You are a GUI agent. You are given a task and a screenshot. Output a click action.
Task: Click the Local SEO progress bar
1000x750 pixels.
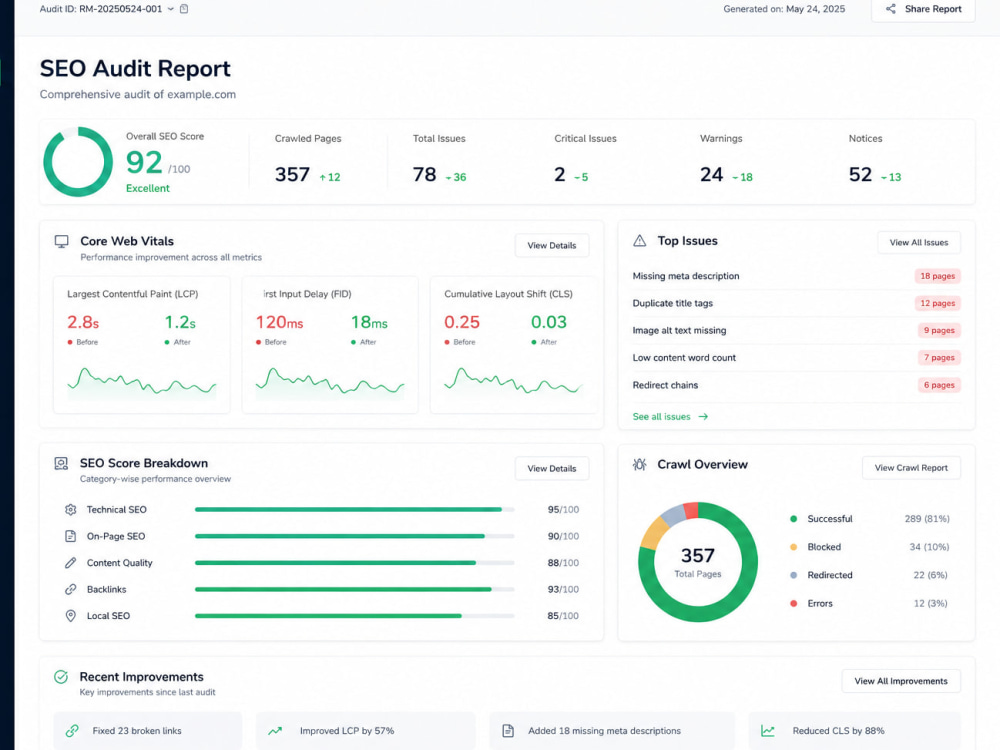pos(355,615)
